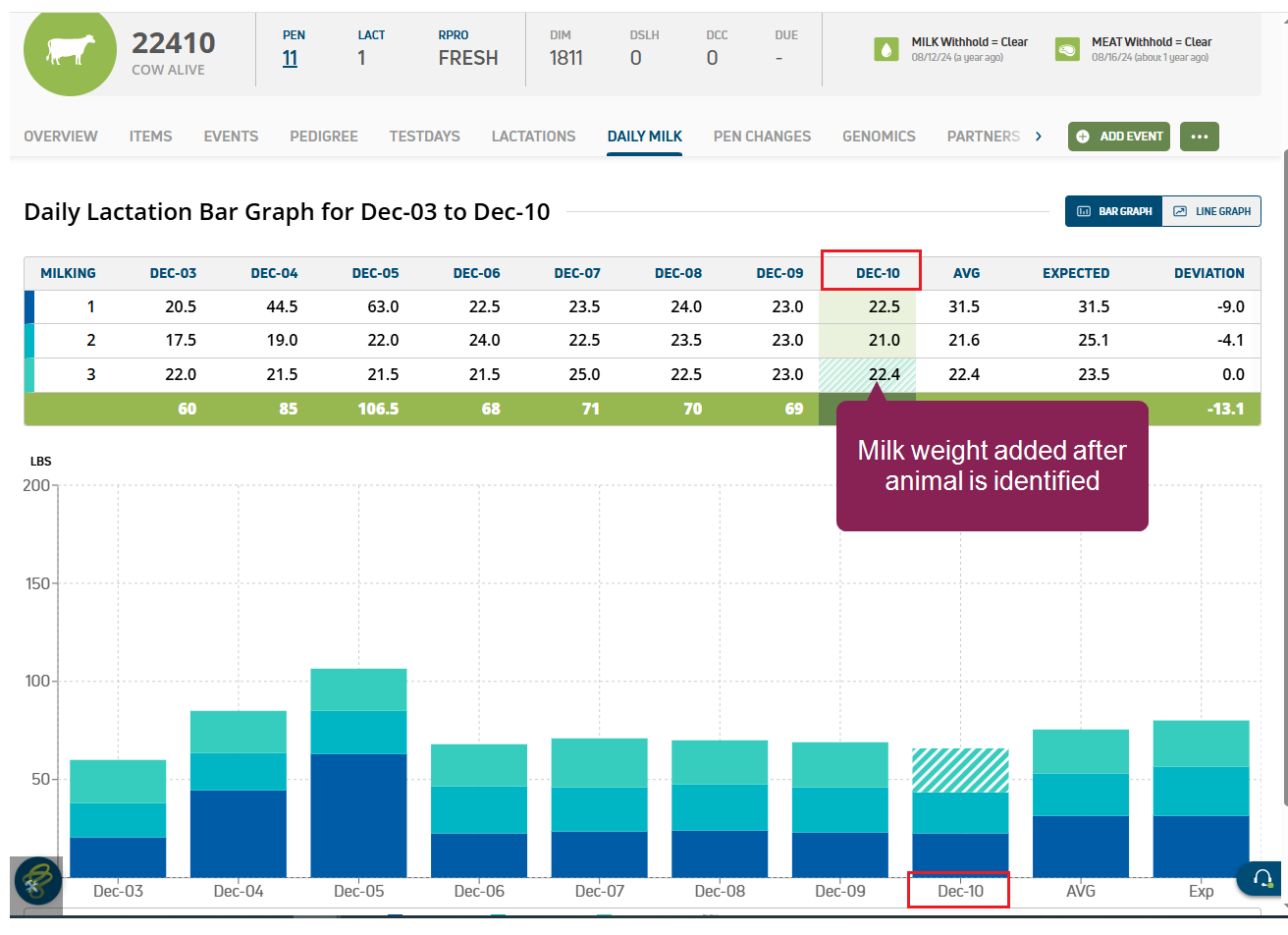This screenshot has width=1288, height=935.
Task: Open the Genomics tab
Action: click(879, 137)
